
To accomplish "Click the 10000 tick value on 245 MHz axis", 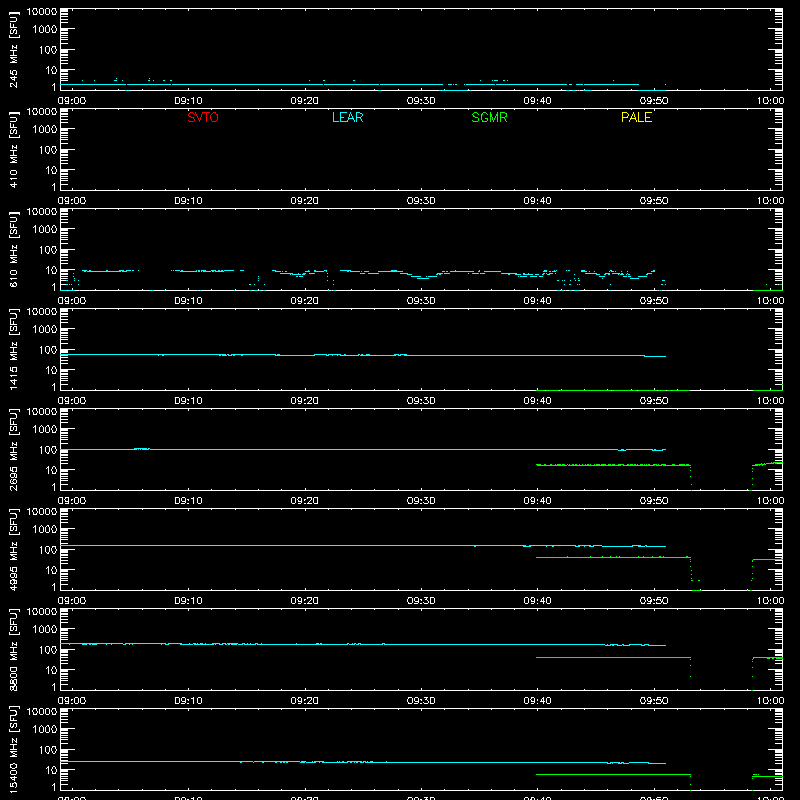I will click(x=42, y=12).
